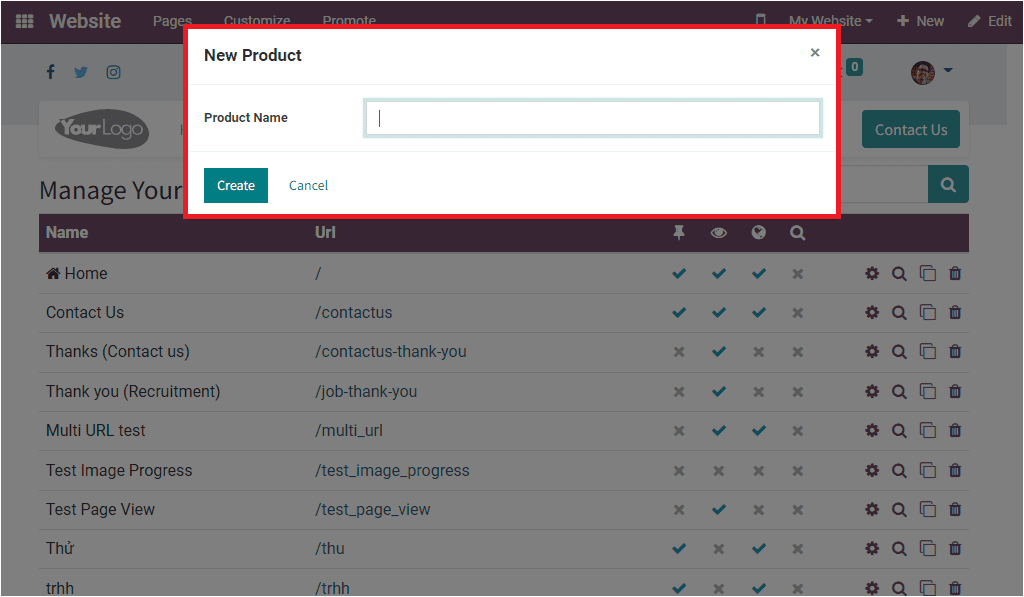Delete the trhh page
The width and height of the screenshot is (1024, 597).
pyautogui.click(x=955, y=588)
